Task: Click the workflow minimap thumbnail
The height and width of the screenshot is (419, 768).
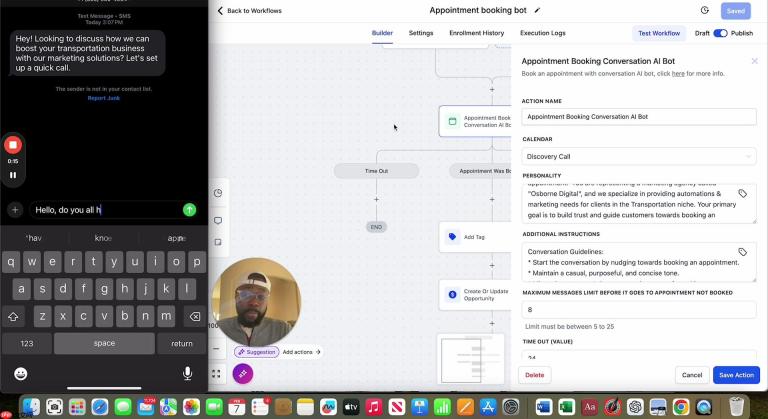Action: click(x=471, y=360)
